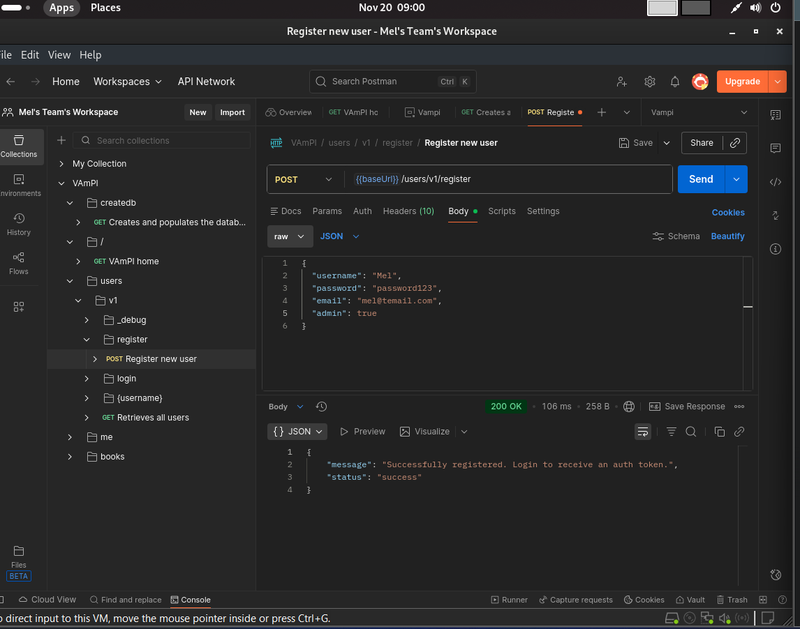Switch to the Headers tab
The image size is (800, 629).
pos(408,211)
